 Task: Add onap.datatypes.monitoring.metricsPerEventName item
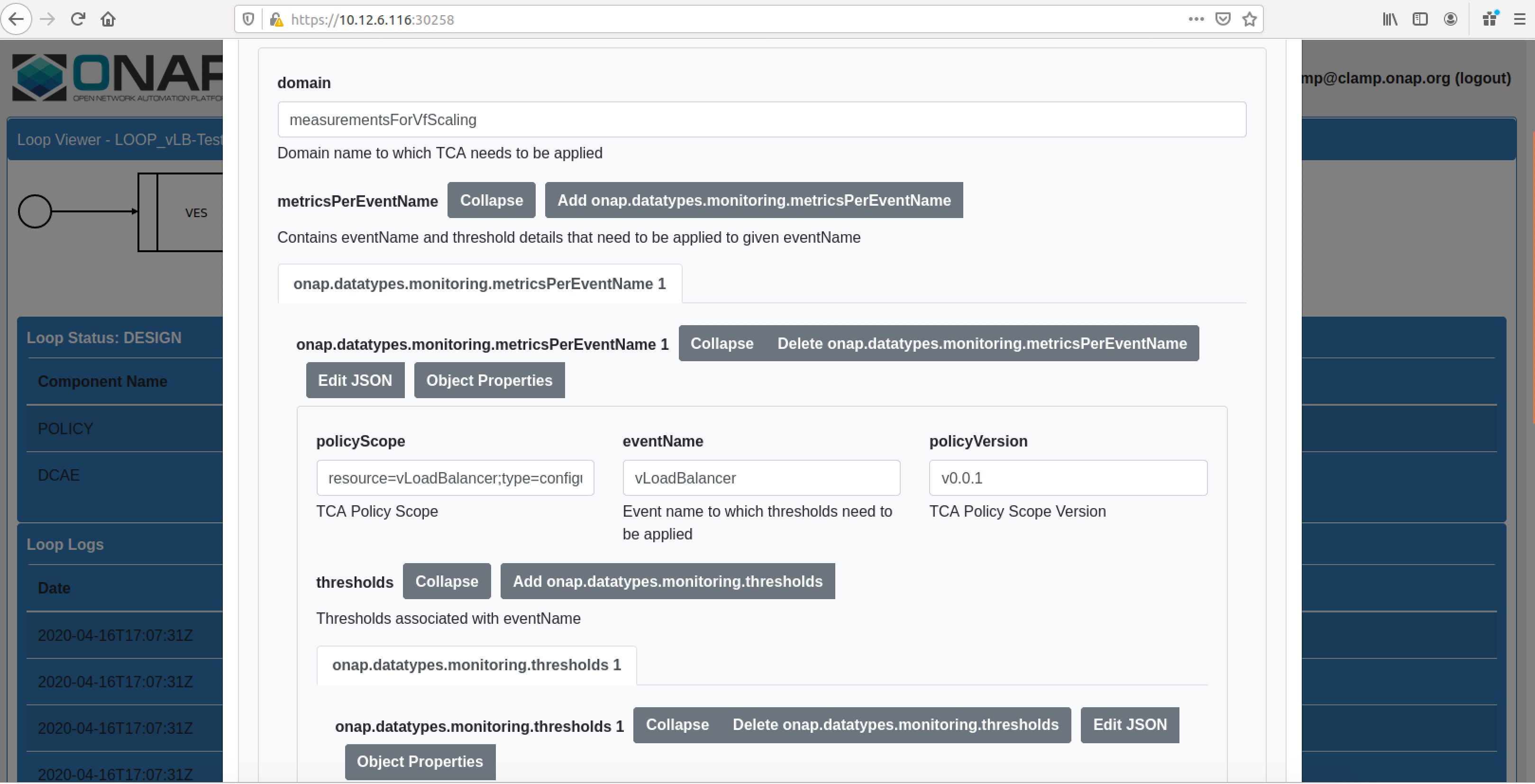click(x=754, y=200)
